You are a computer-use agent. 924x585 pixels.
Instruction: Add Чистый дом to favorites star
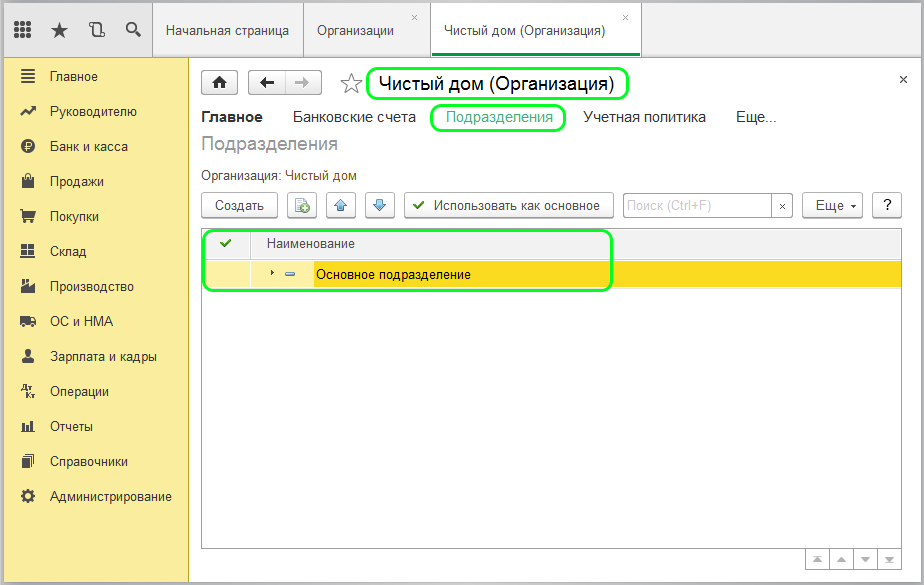[351, 84]
